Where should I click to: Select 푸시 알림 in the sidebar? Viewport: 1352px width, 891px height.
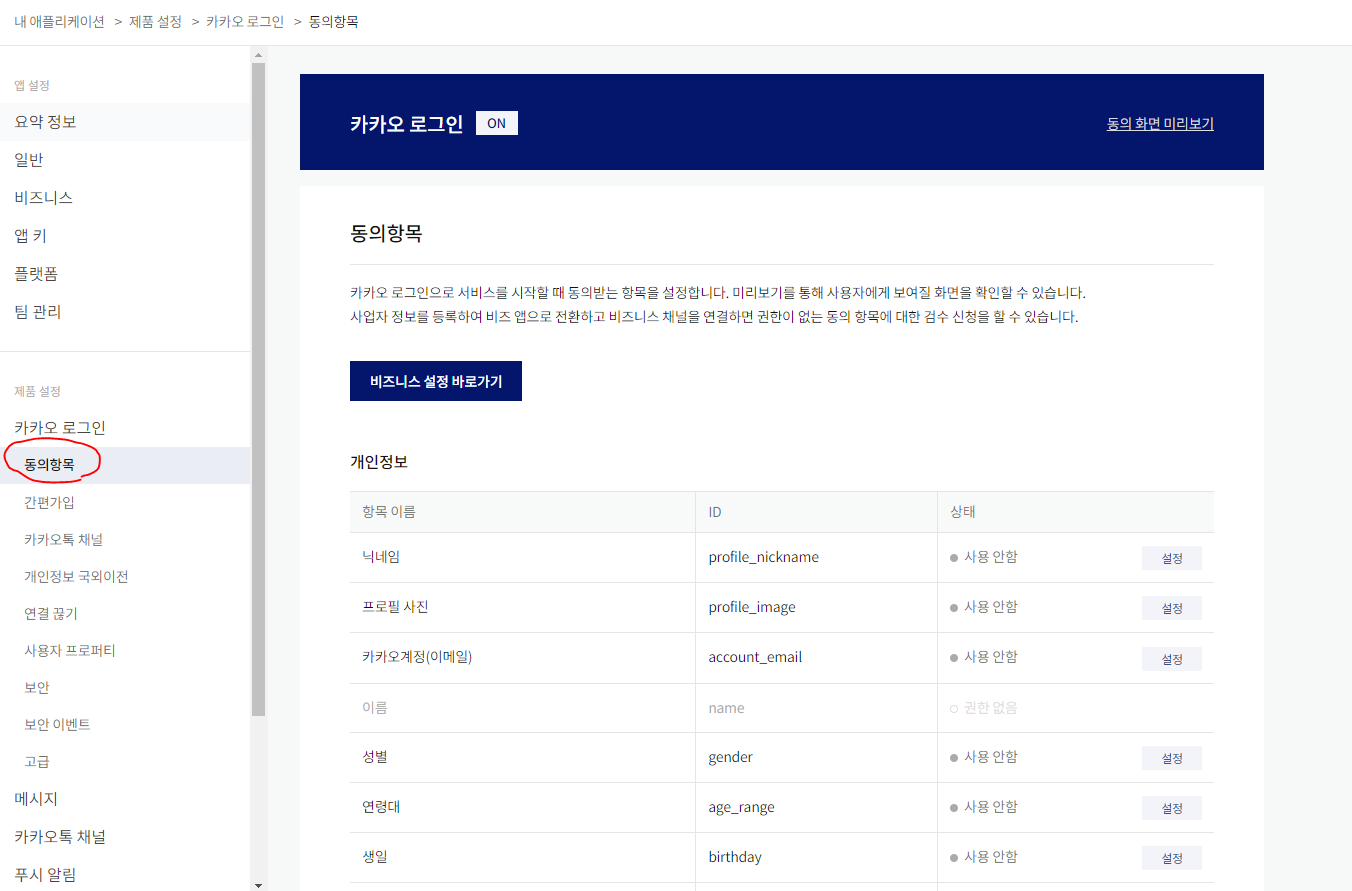[125, 875]
